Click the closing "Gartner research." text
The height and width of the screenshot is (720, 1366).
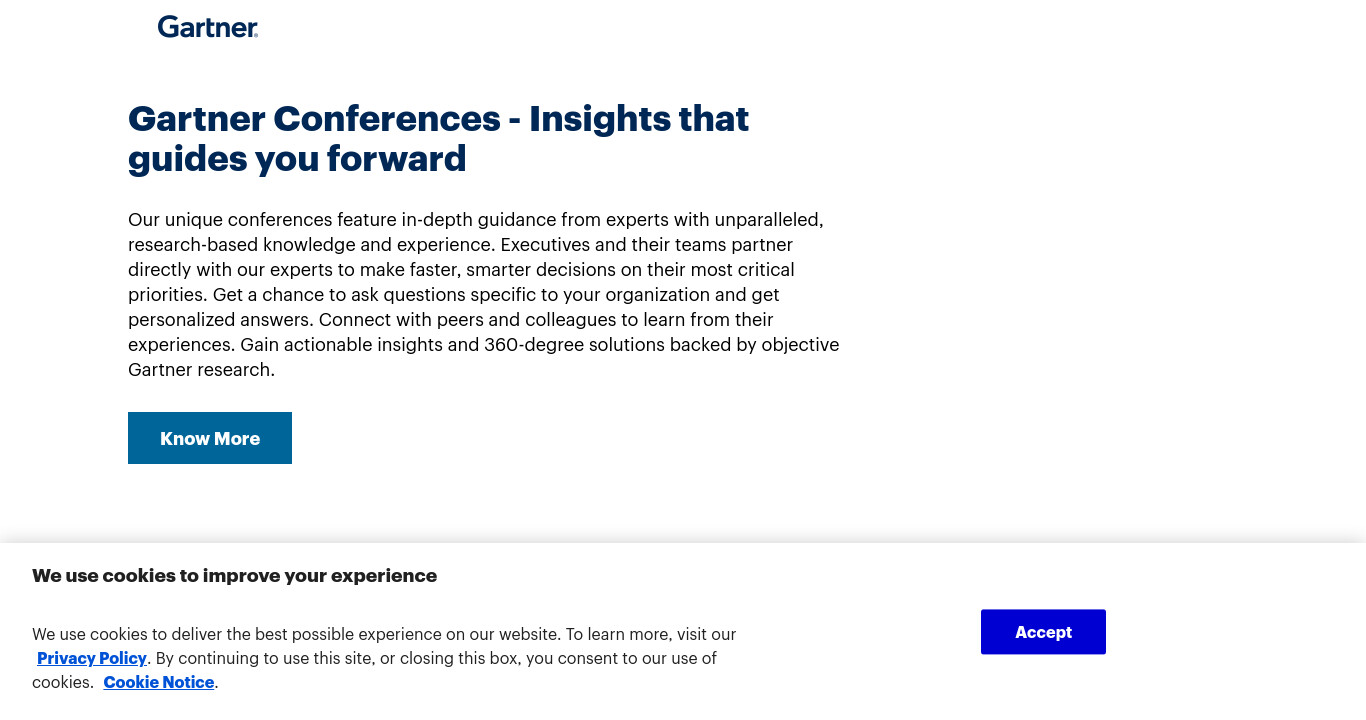(x=201, y=369)
